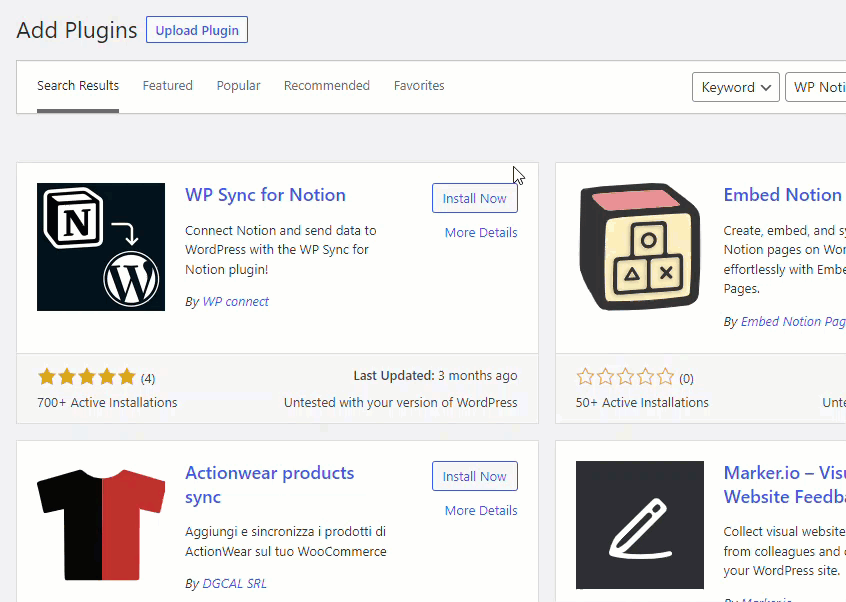Open the Recommended tab
Image resolution: width=846 pixels, height=602 pixels.
(x=326, y=86)
